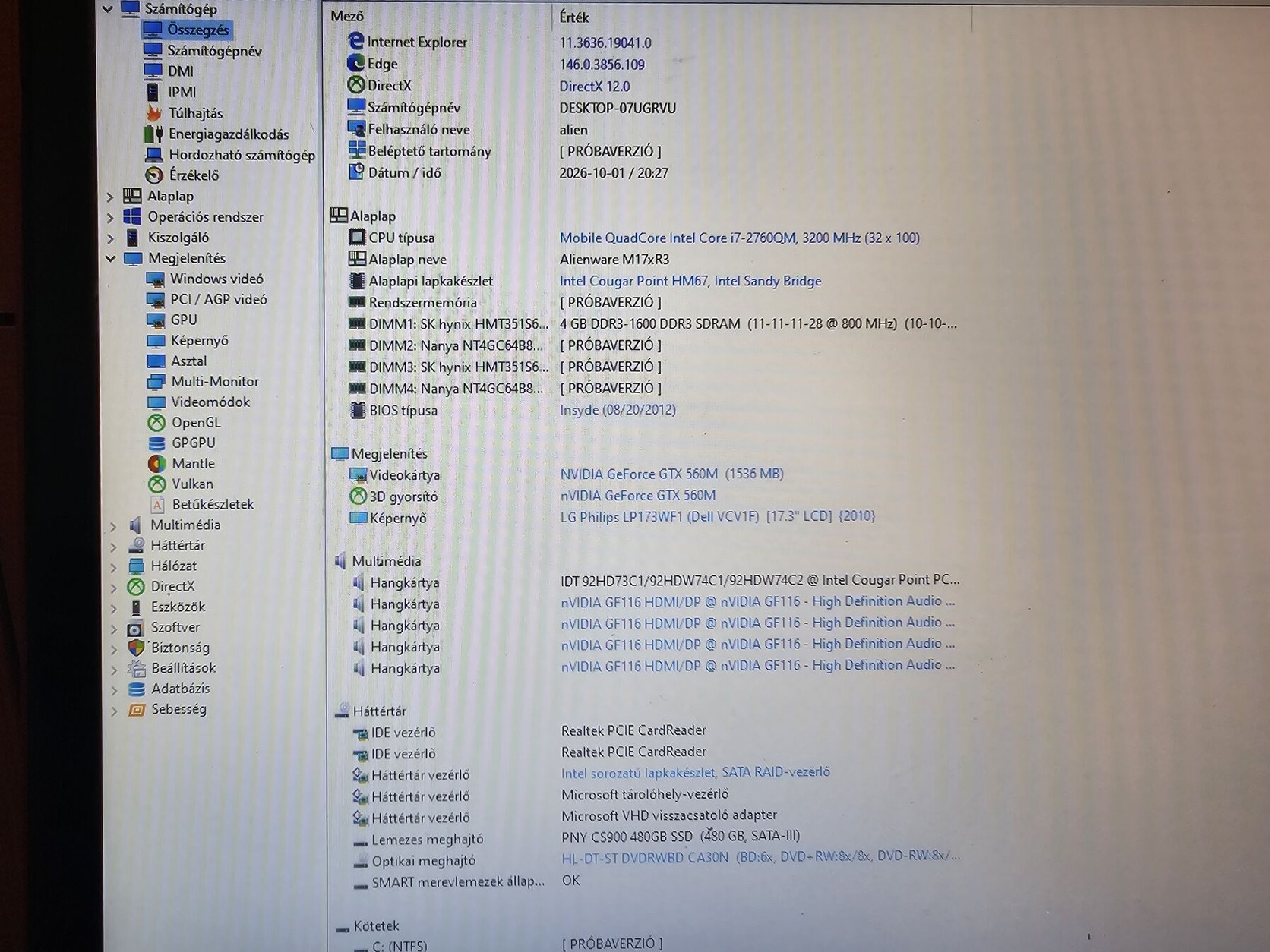
Task: Click the OpenGL Xbox-style icon
Action: [156, 422]
